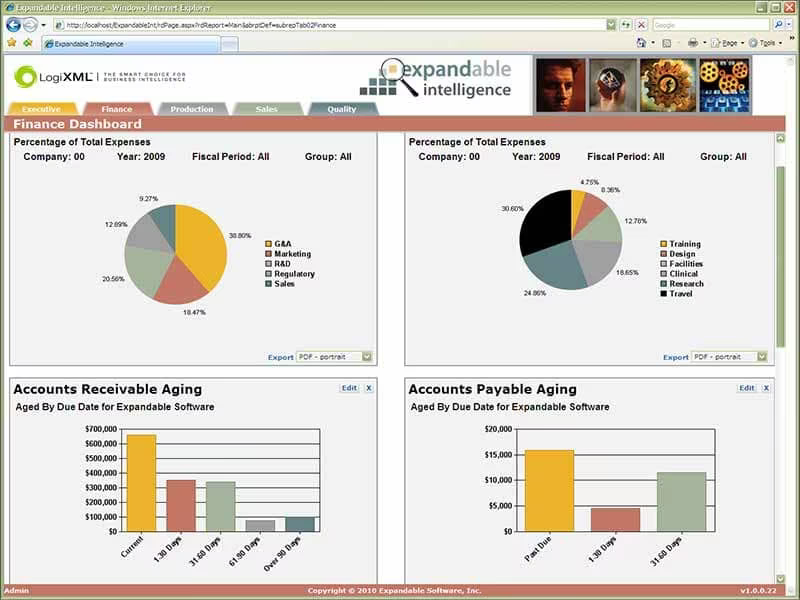Click the address bar URL field
Viewport: 800px width, 600px height.
(x=329, y=25)
